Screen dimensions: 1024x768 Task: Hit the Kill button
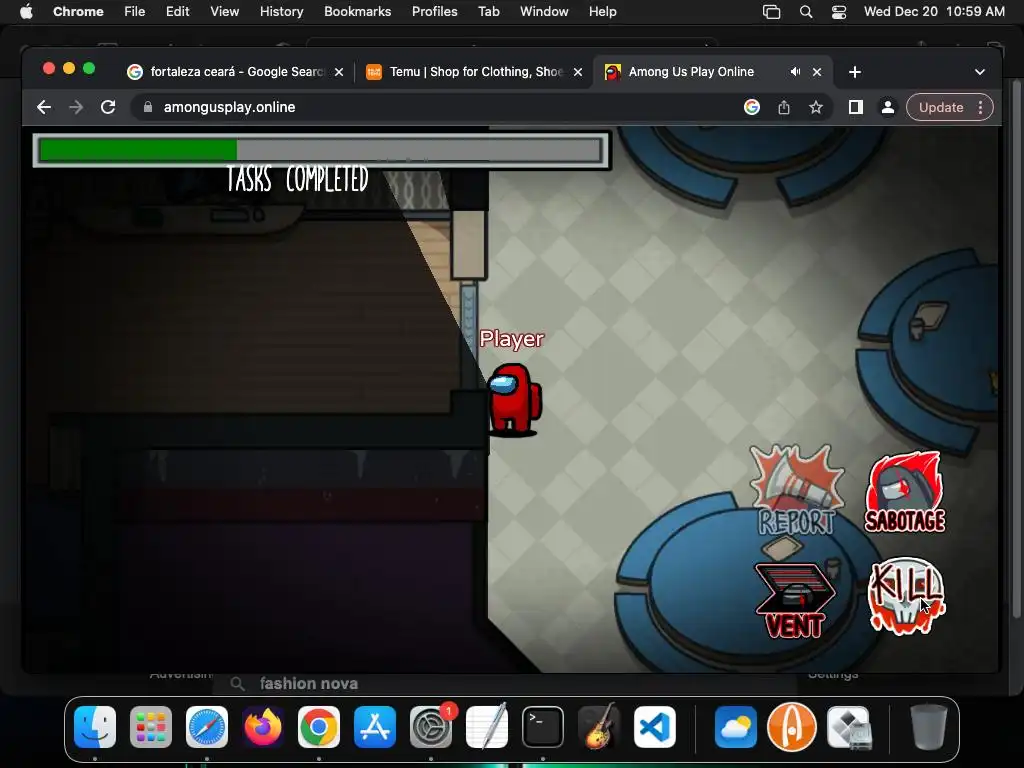tap(906, 595)
